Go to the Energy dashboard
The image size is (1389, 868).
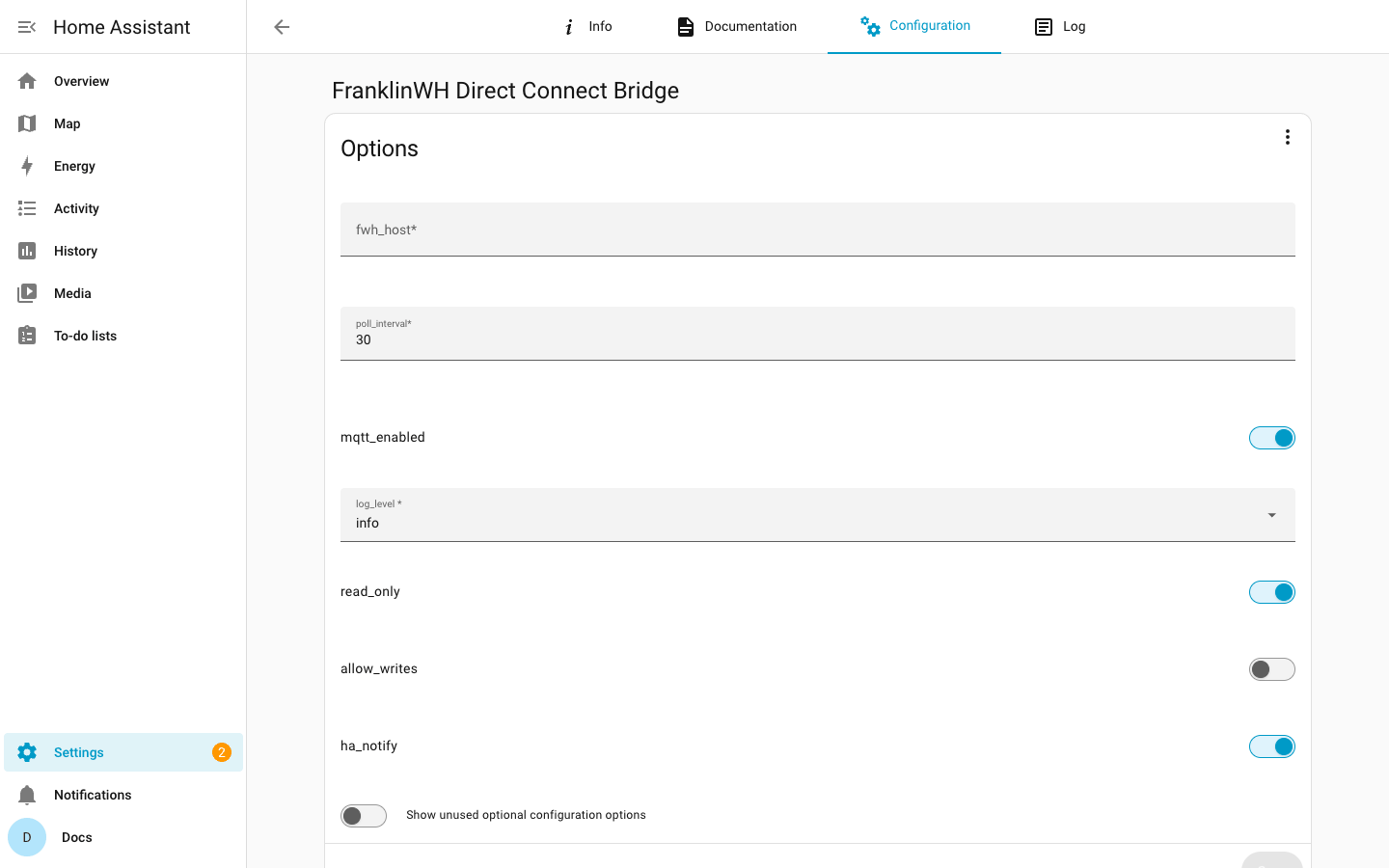(123, 166)
